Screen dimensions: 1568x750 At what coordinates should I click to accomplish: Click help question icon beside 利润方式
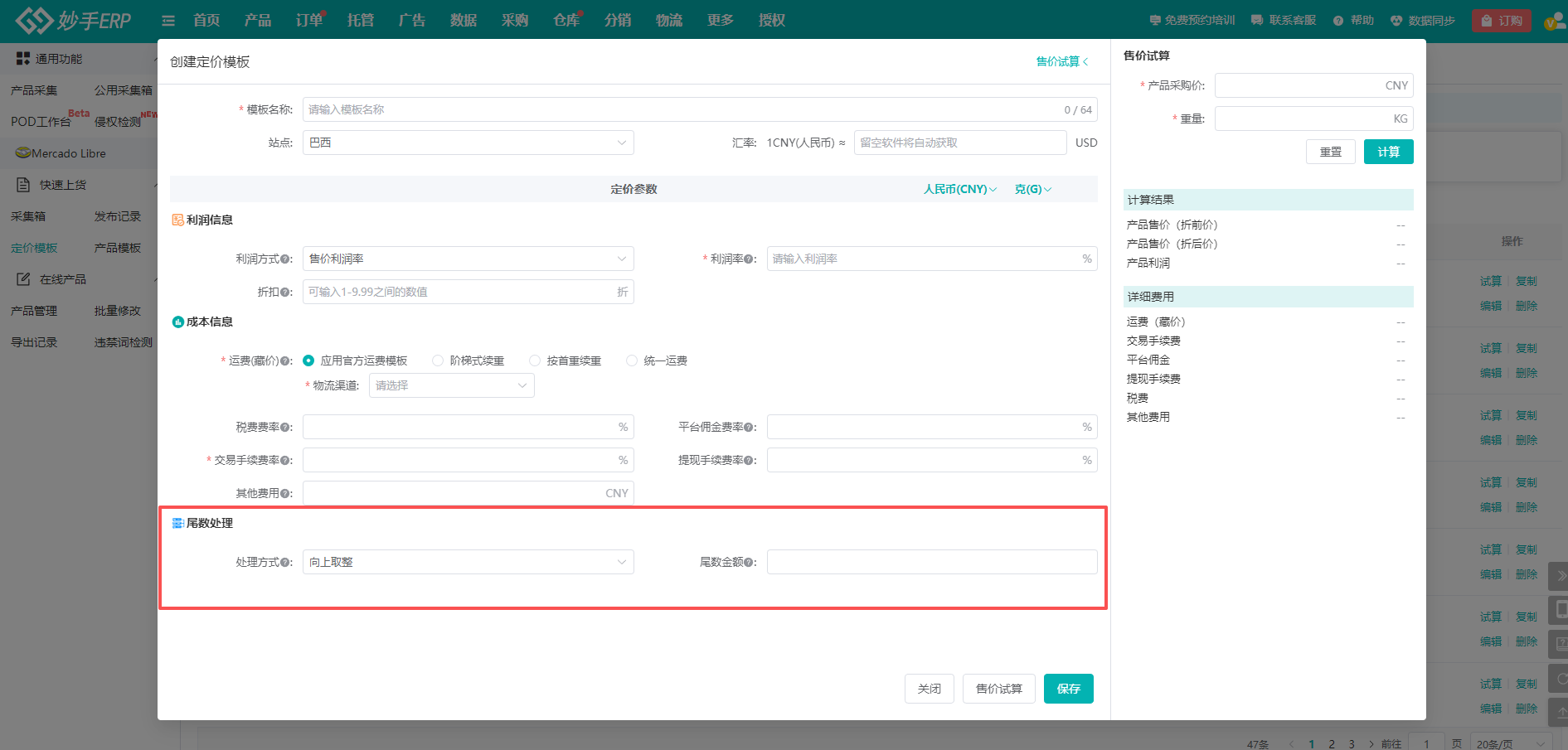point(285,259)
